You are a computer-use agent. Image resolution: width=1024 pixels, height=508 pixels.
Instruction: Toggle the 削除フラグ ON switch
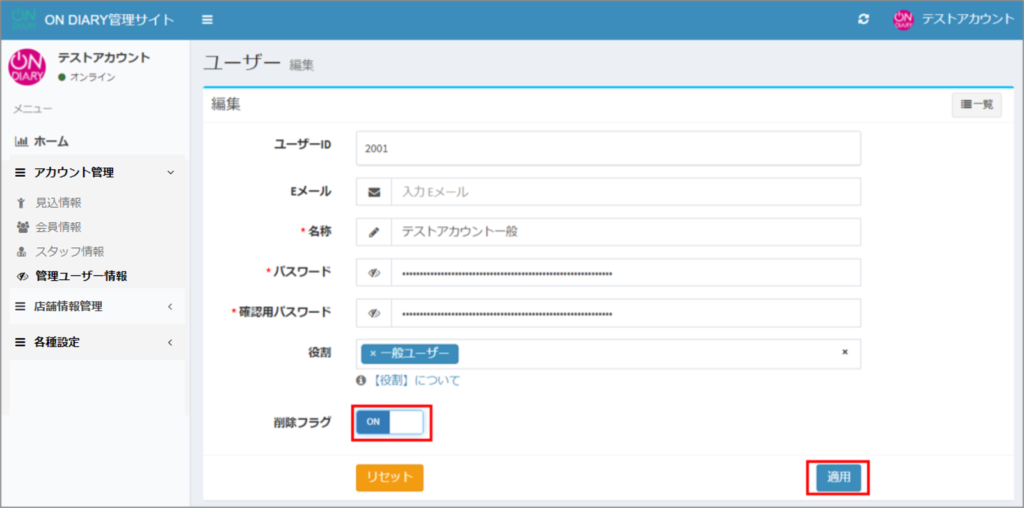390,423
